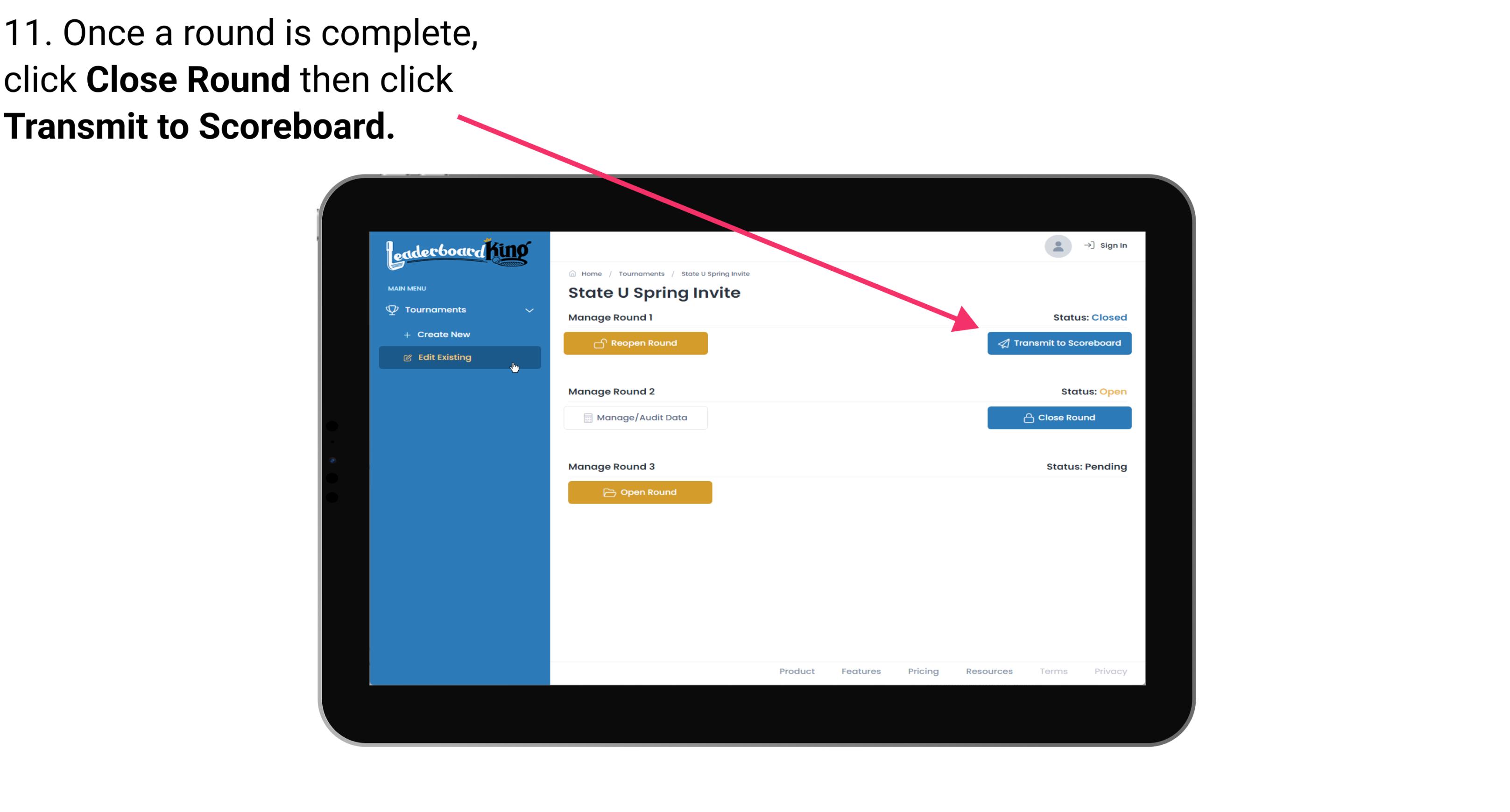Click the Manage/Audit Data spreadsheet icon
This screenshot has width=1510, height=812.
click(x=586, y=417)
